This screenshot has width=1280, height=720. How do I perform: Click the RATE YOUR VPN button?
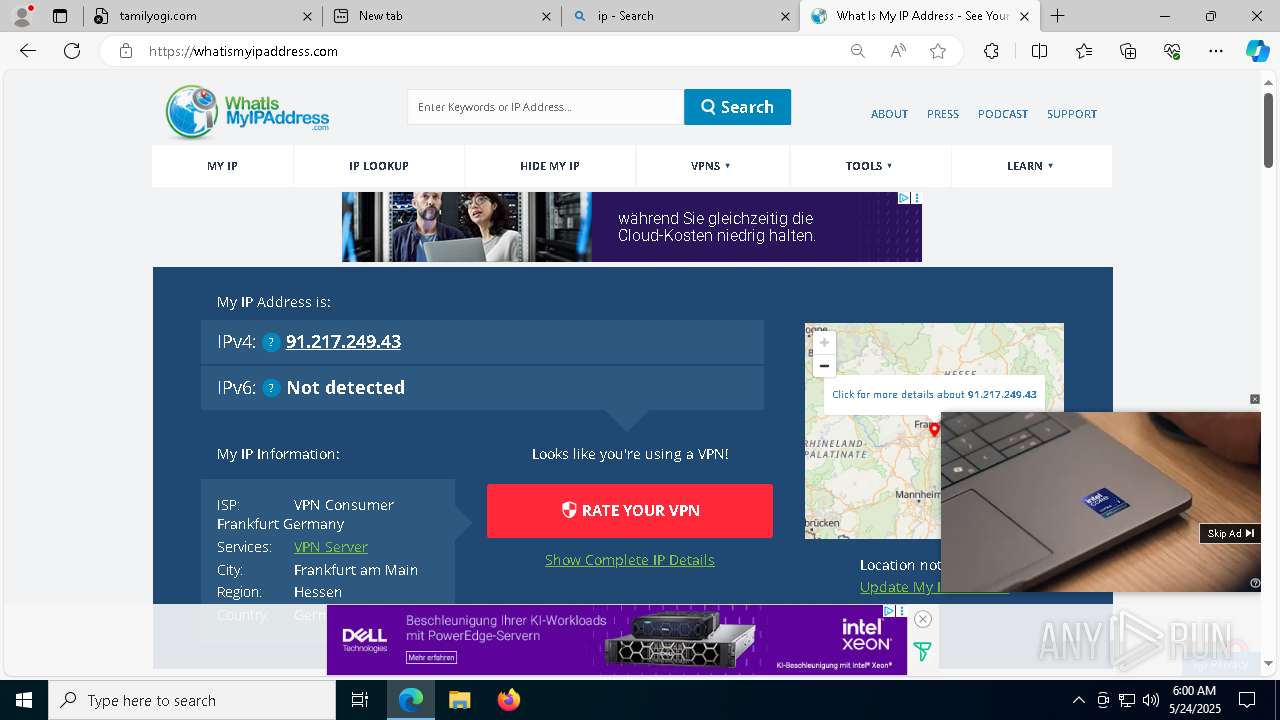click(630, 511)
